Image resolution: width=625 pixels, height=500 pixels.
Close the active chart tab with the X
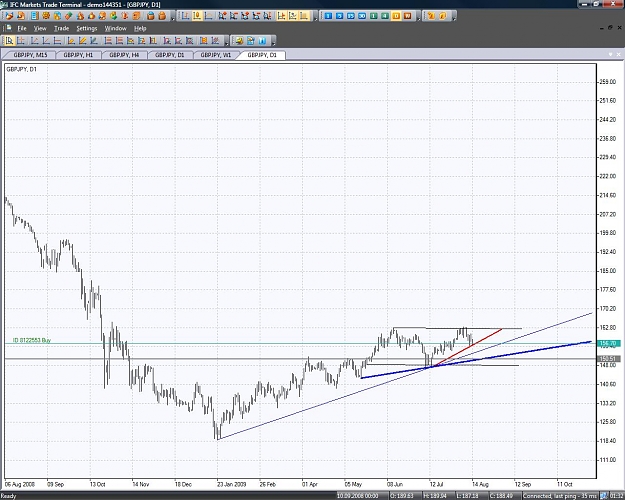619,55
